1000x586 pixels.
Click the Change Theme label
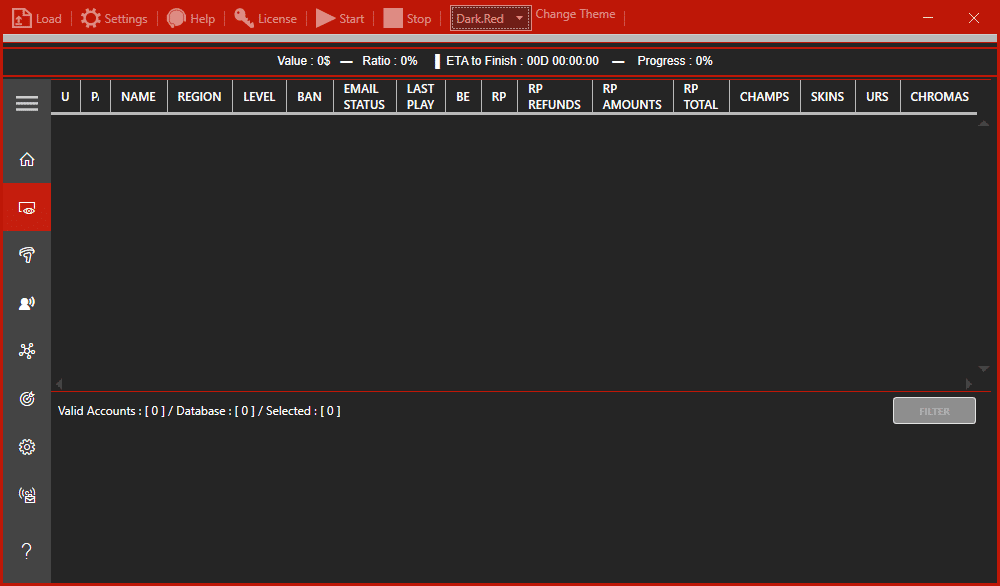click(575, 14)
